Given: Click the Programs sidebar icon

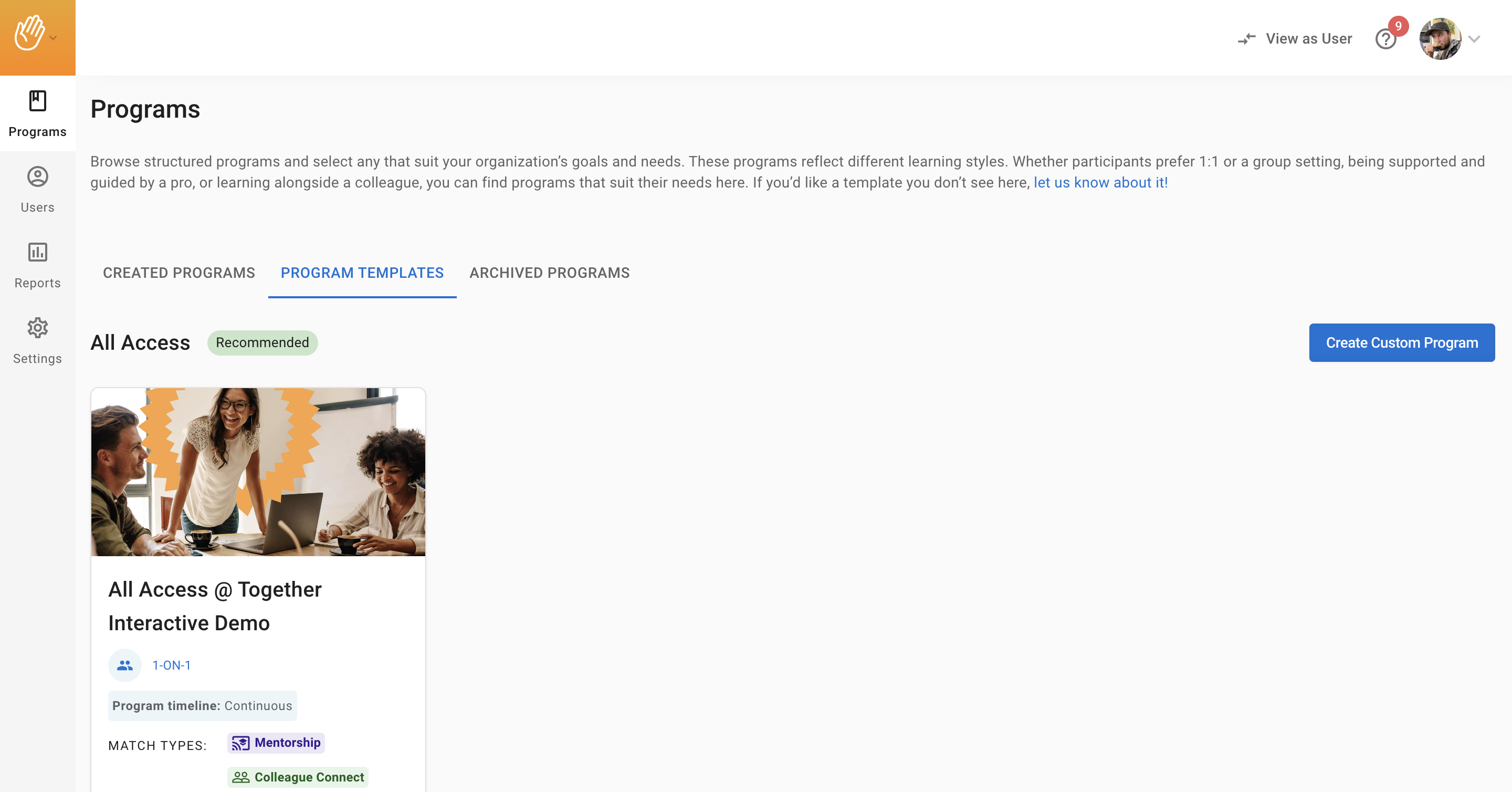Looking at the screenshot, I should [x=38, y=112].
